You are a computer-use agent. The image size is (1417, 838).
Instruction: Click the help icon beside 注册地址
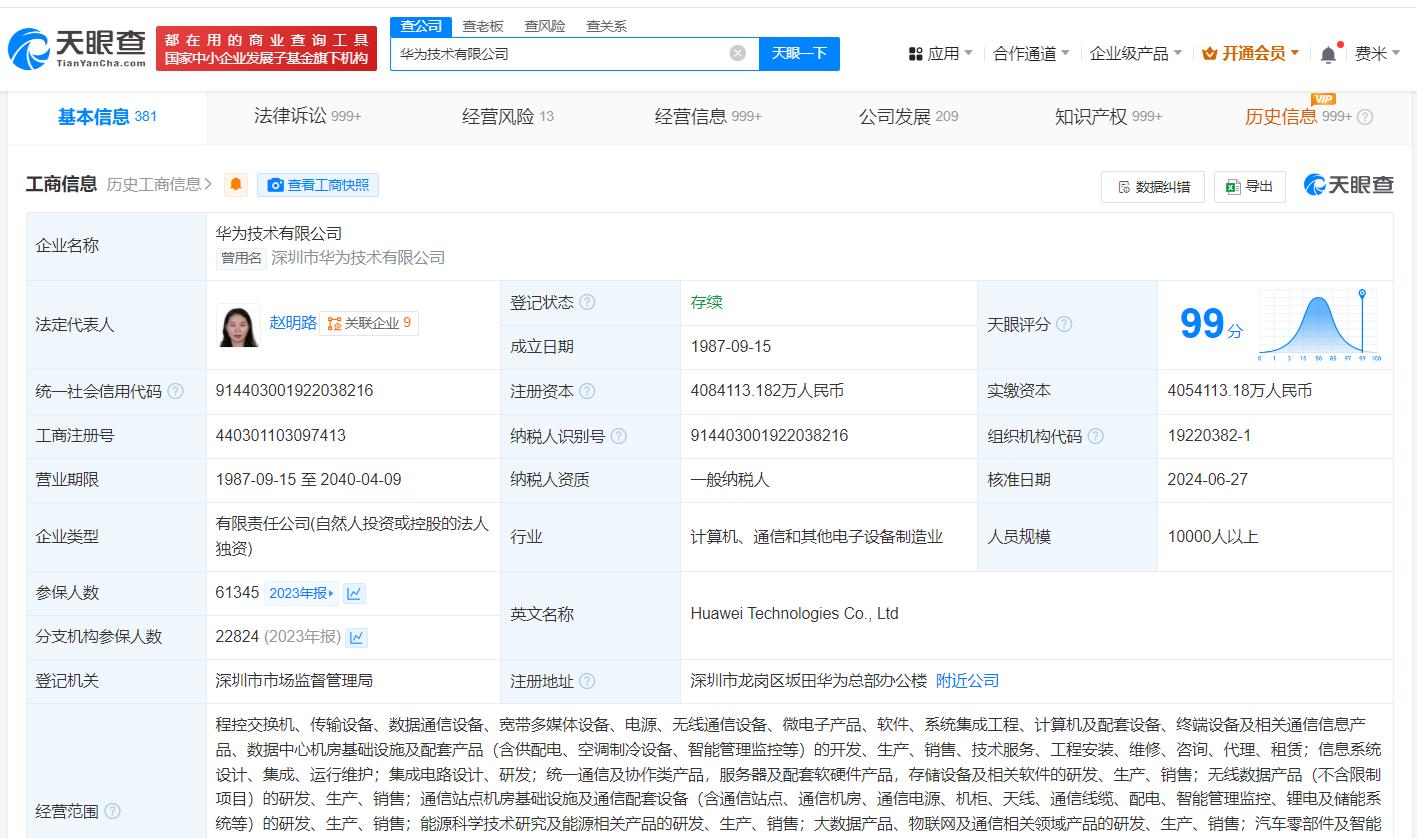[x=587, y=681]
